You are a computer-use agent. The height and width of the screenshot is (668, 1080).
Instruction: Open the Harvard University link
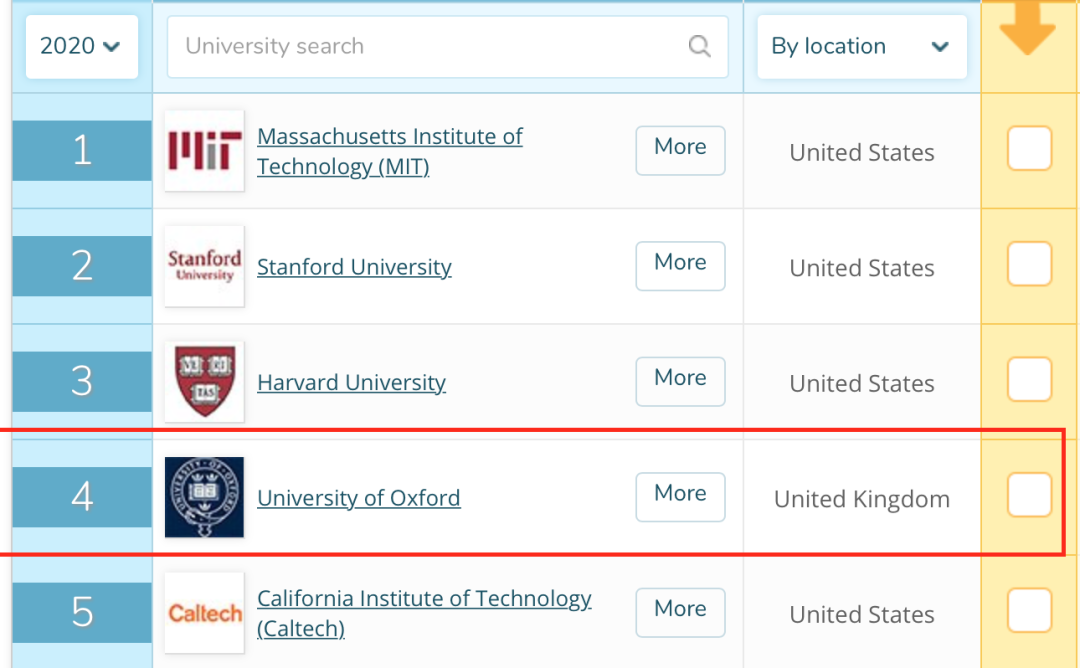coord(351,383)
